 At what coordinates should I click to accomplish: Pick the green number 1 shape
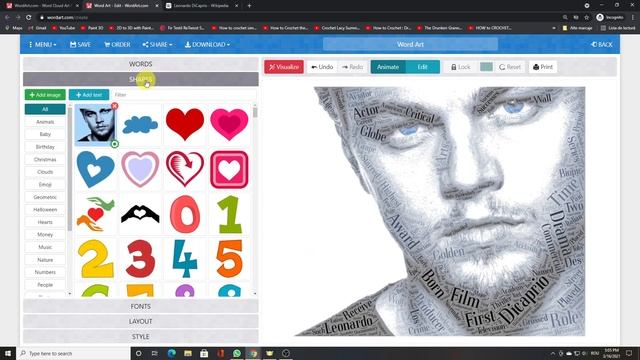229,214
